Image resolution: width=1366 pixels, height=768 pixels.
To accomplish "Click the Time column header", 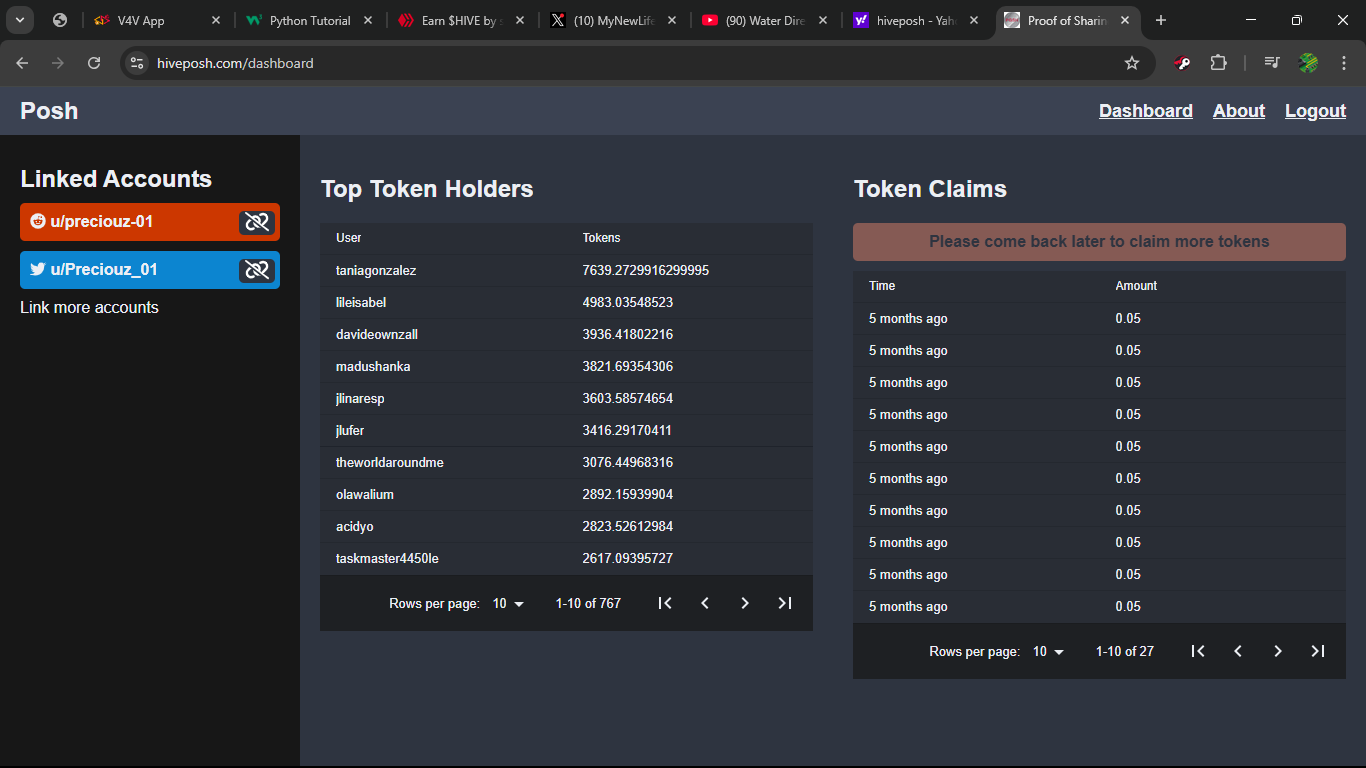I will tap(882, 286).
